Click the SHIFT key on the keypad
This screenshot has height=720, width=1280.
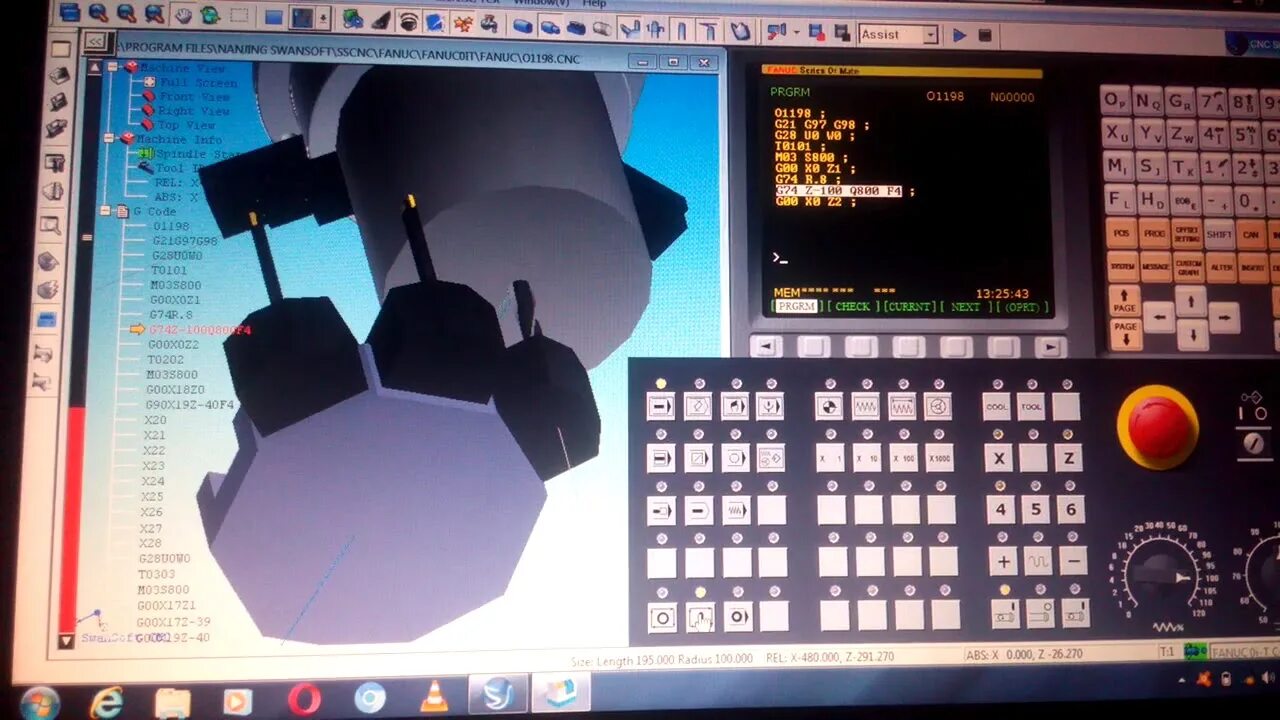[x=1219, y=234]
